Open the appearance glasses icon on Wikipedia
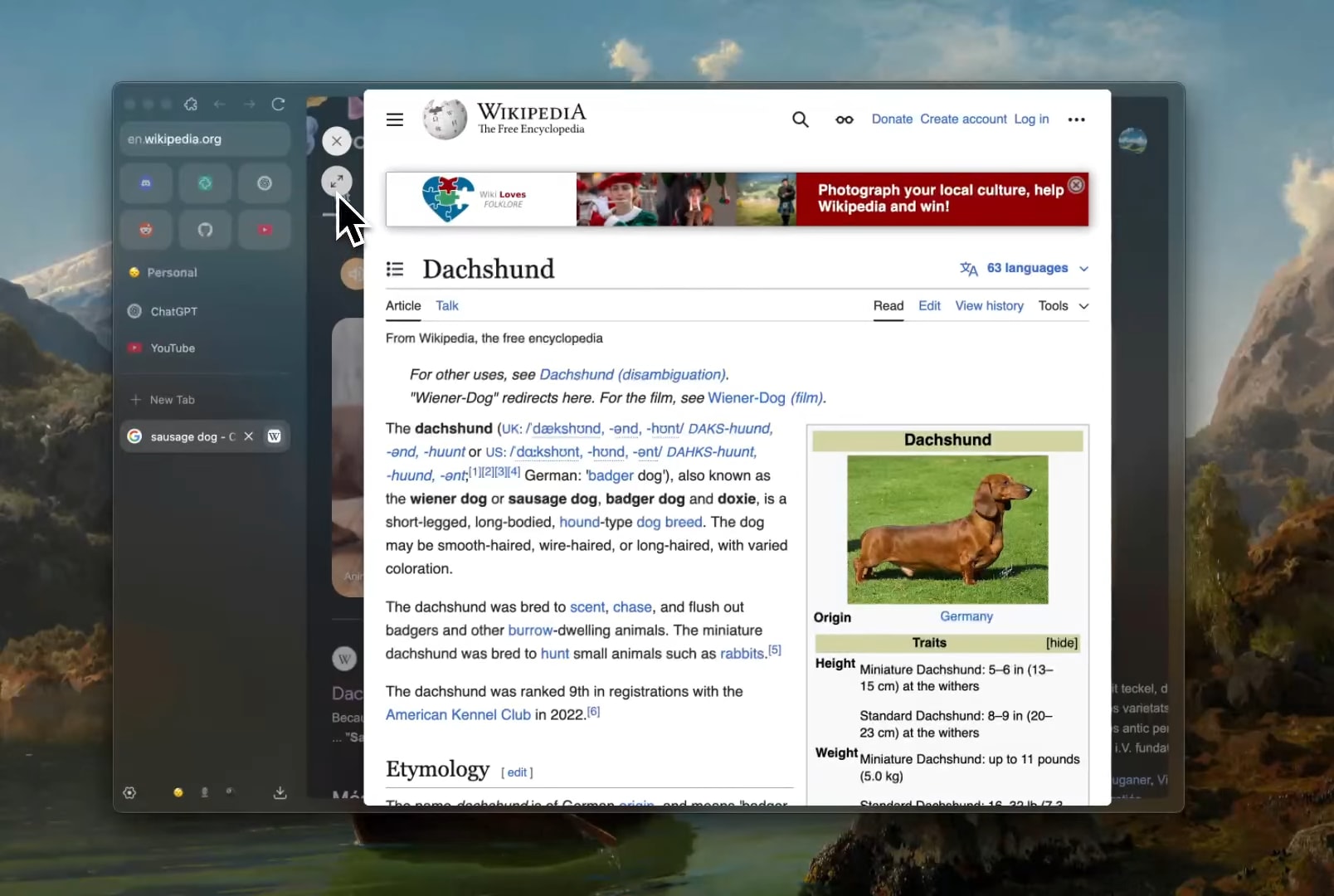 845,119
